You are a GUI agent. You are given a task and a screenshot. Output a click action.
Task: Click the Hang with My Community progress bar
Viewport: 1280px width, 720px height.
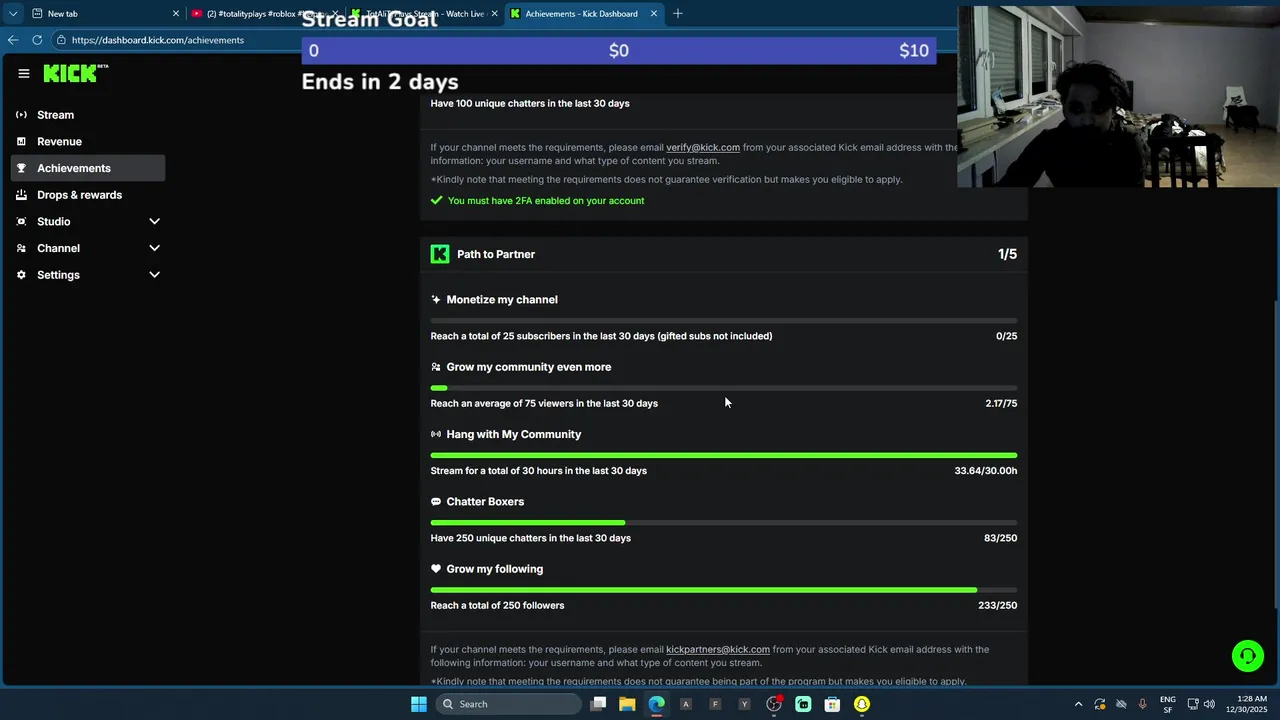[724, 455]
